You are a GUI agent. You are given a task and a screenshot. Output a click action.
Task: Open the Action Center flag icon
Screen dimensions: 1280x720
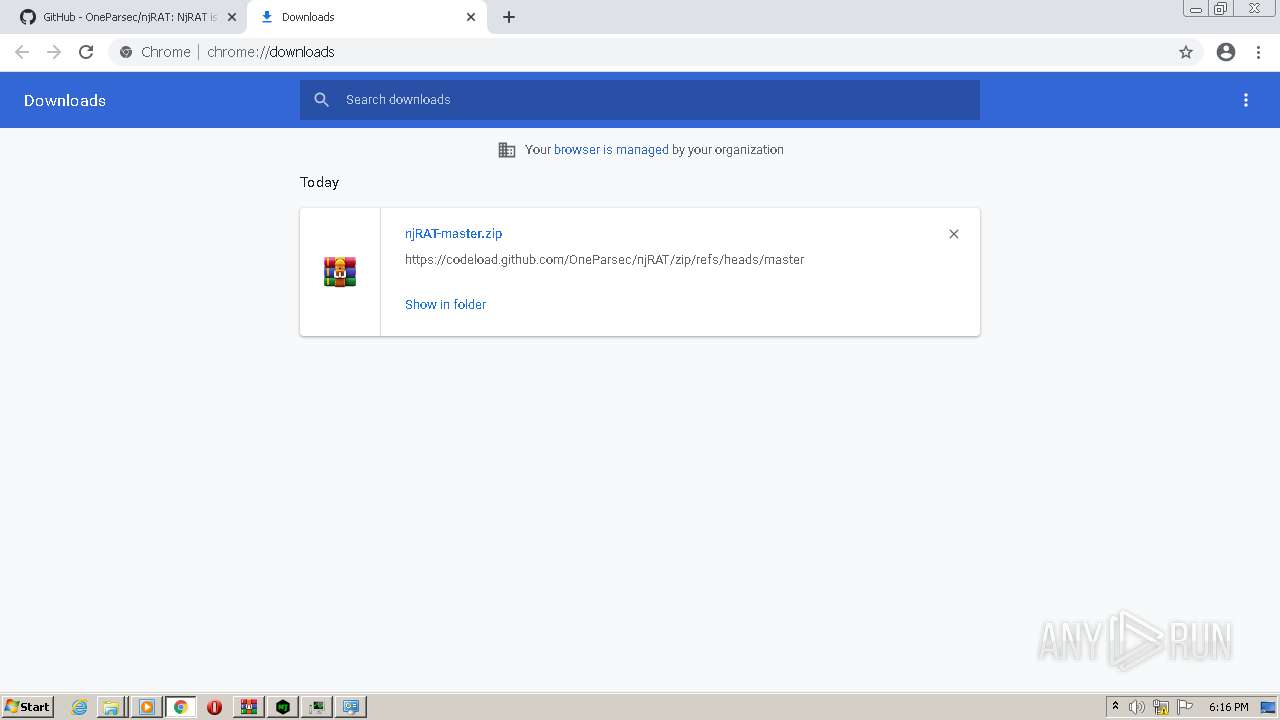point(1185,707)
